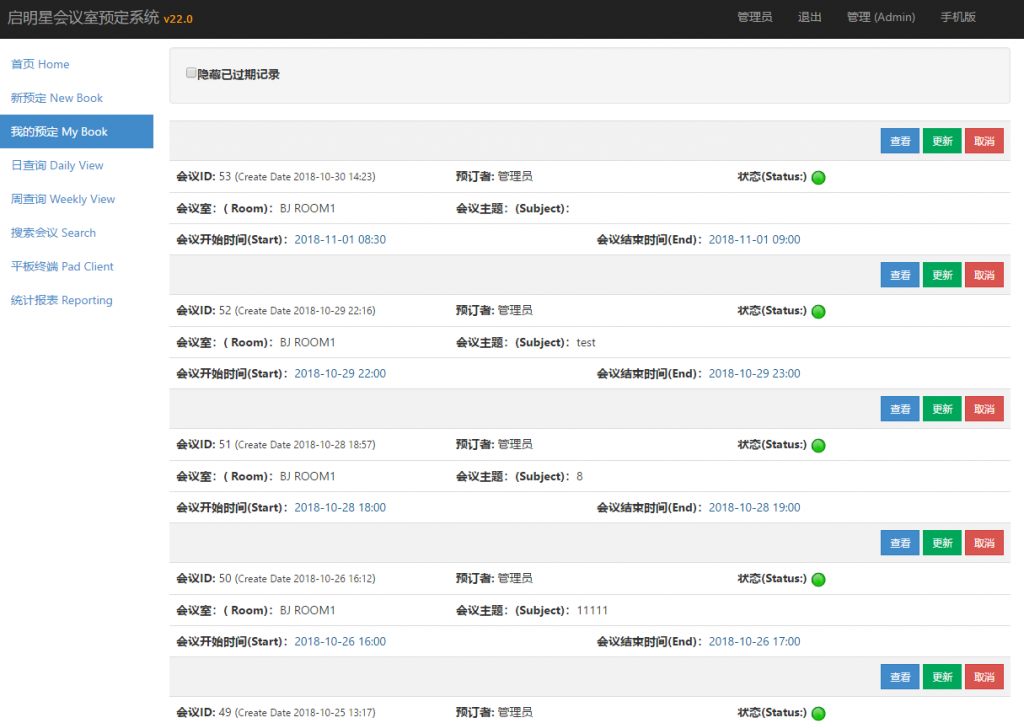Open 平板终端 Pad Client

tap(62, 266)
